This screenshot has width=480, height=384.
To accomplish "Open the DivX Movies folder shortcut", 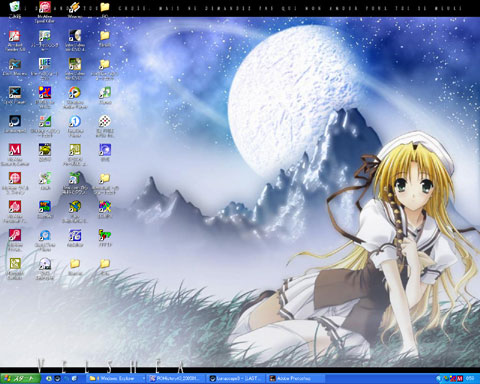I will [x=15, y=64].
